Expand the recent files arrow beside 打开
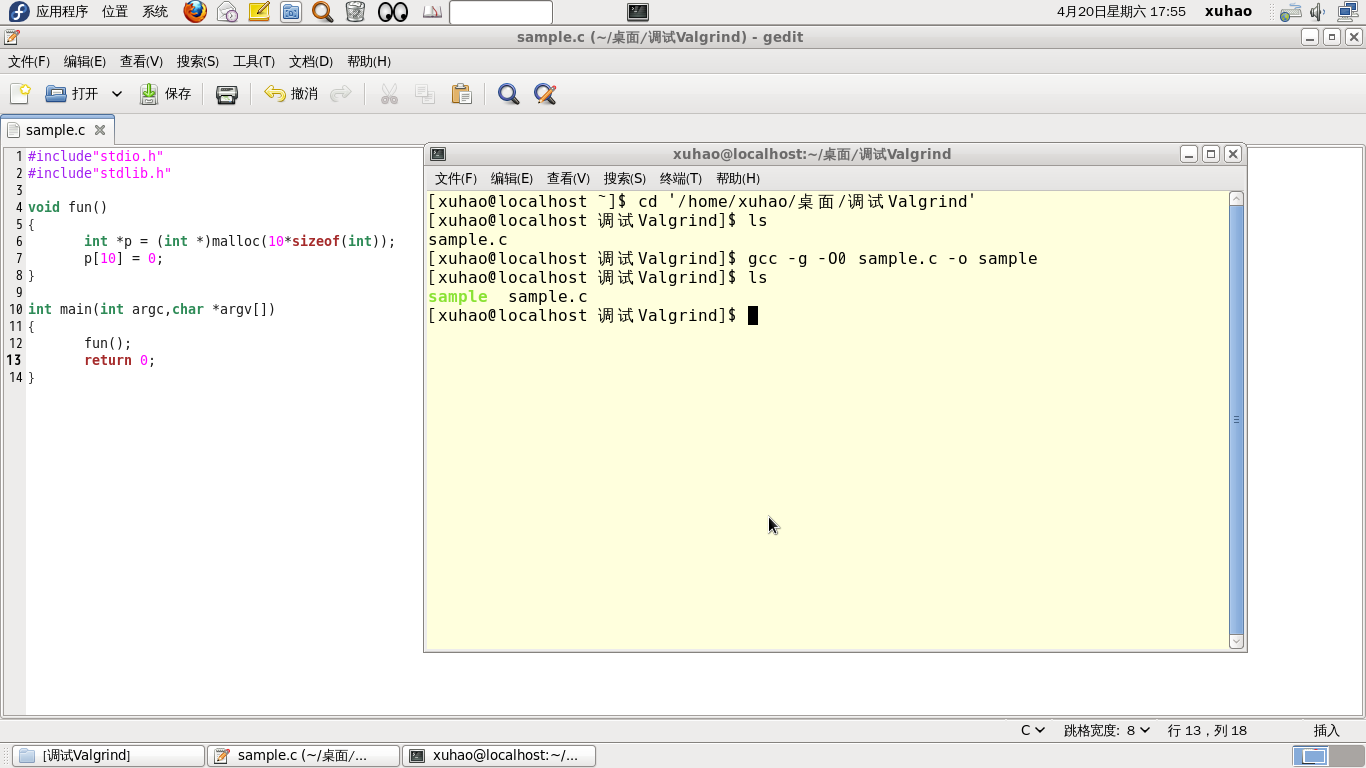Image resolution: width=1366 pixels, height=768 pixels. click(x=117, y=94)
